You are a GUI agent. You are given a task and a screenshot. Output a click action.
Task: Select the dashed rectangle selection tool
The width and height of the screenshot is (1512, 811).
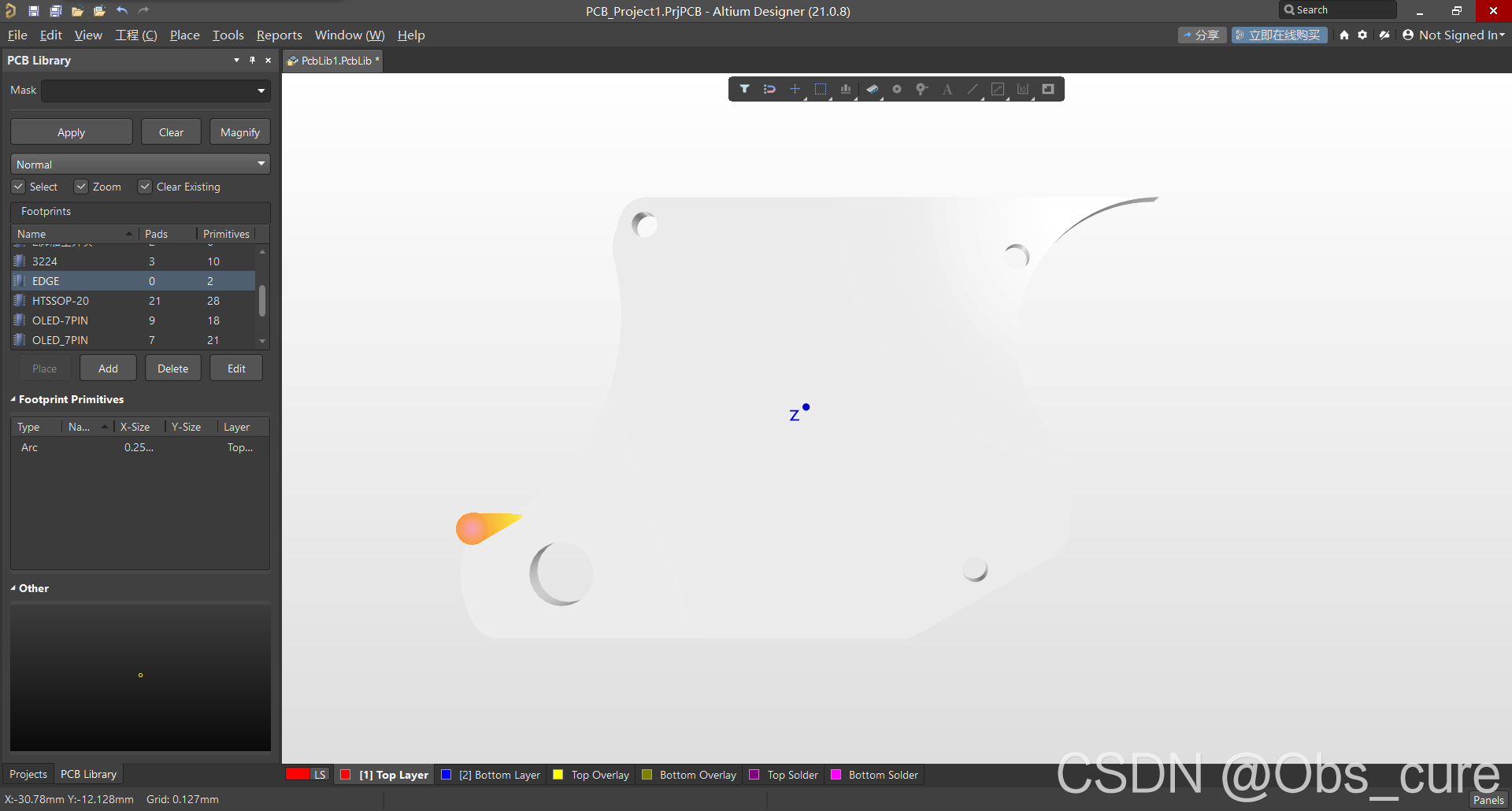[820, 89]
